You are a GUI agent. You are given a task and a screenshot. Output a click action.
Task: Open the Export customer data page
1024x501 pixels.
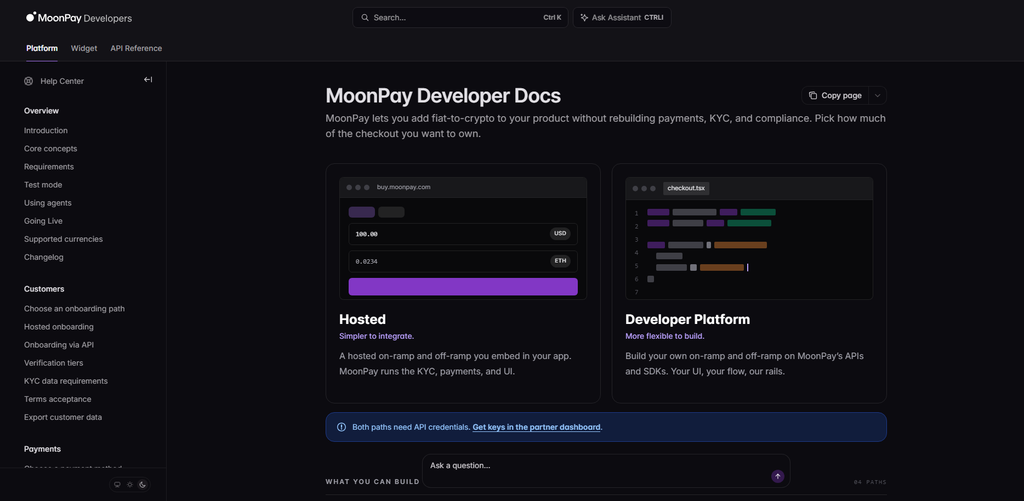click(63, 417)
